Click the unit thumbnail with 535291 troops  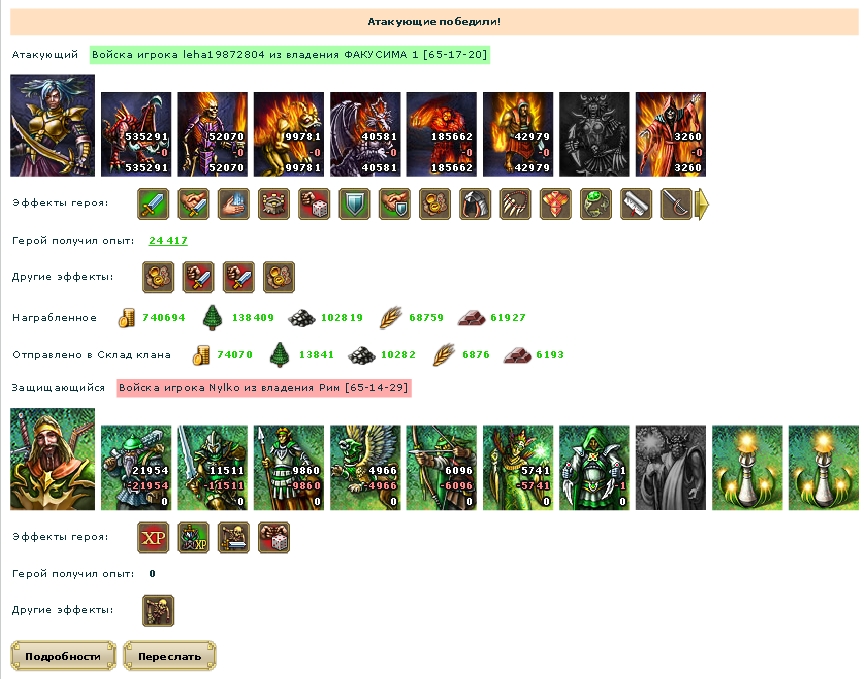click(x=136, y=134)
